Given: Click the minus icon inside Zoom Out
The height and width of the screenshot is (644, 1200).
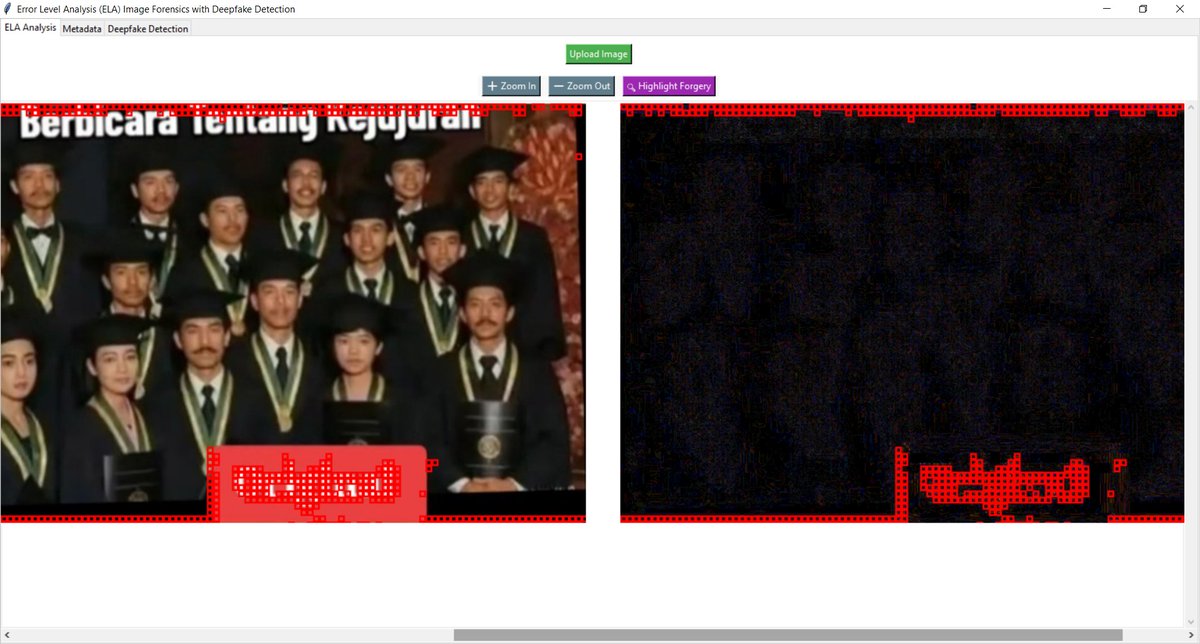Looking at the screenshot, I should pyautogui.click(x=559, y=86).
